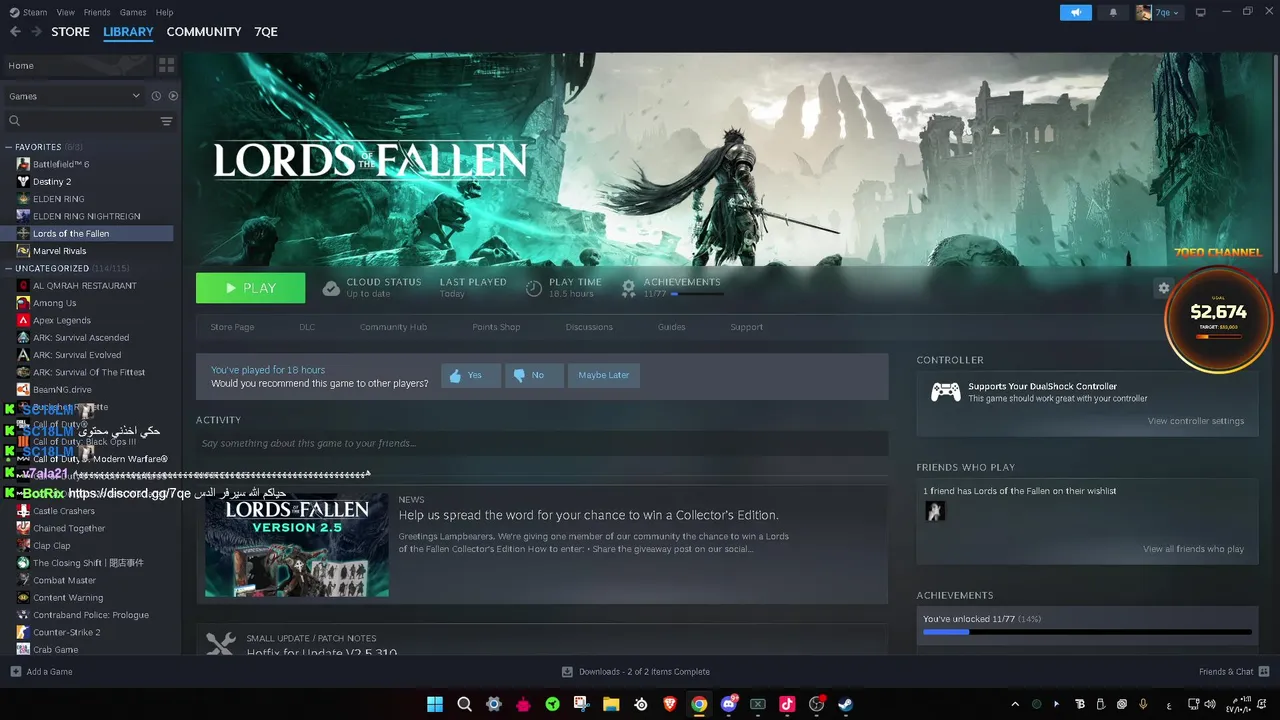Select BeamNG.drive in the library
This screenshot has width=1280, height=720.
point(62,390)
